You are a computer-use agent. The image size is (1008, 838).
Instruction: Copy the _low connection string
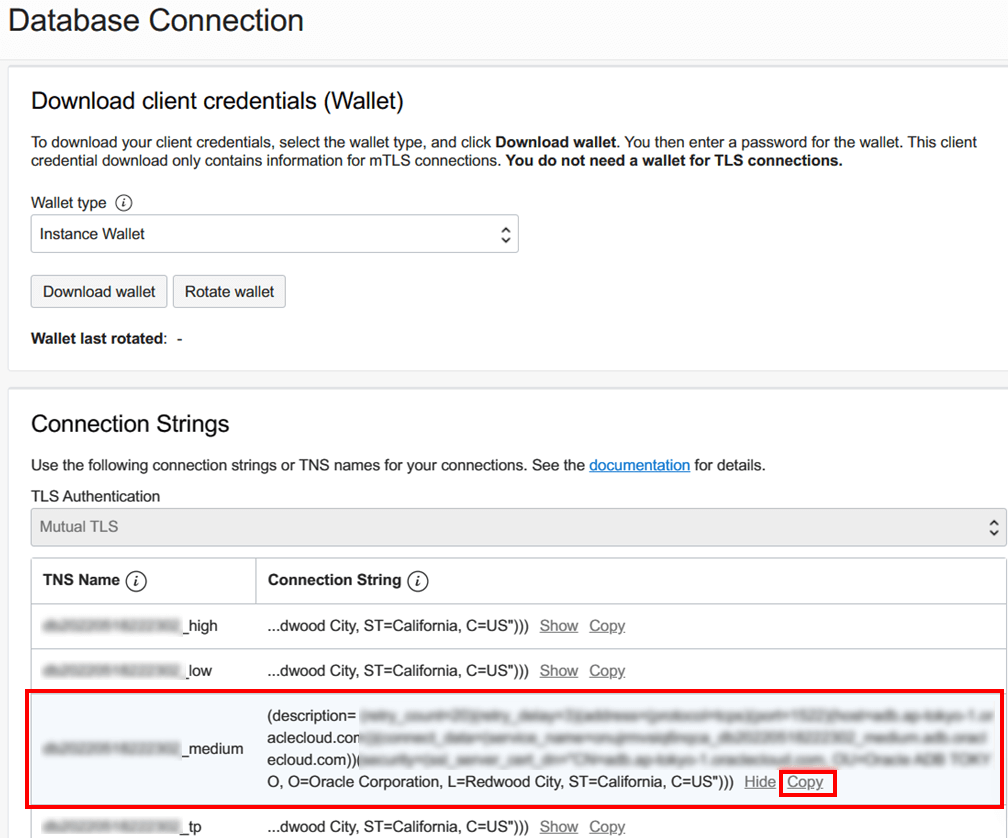click(607, 671)
